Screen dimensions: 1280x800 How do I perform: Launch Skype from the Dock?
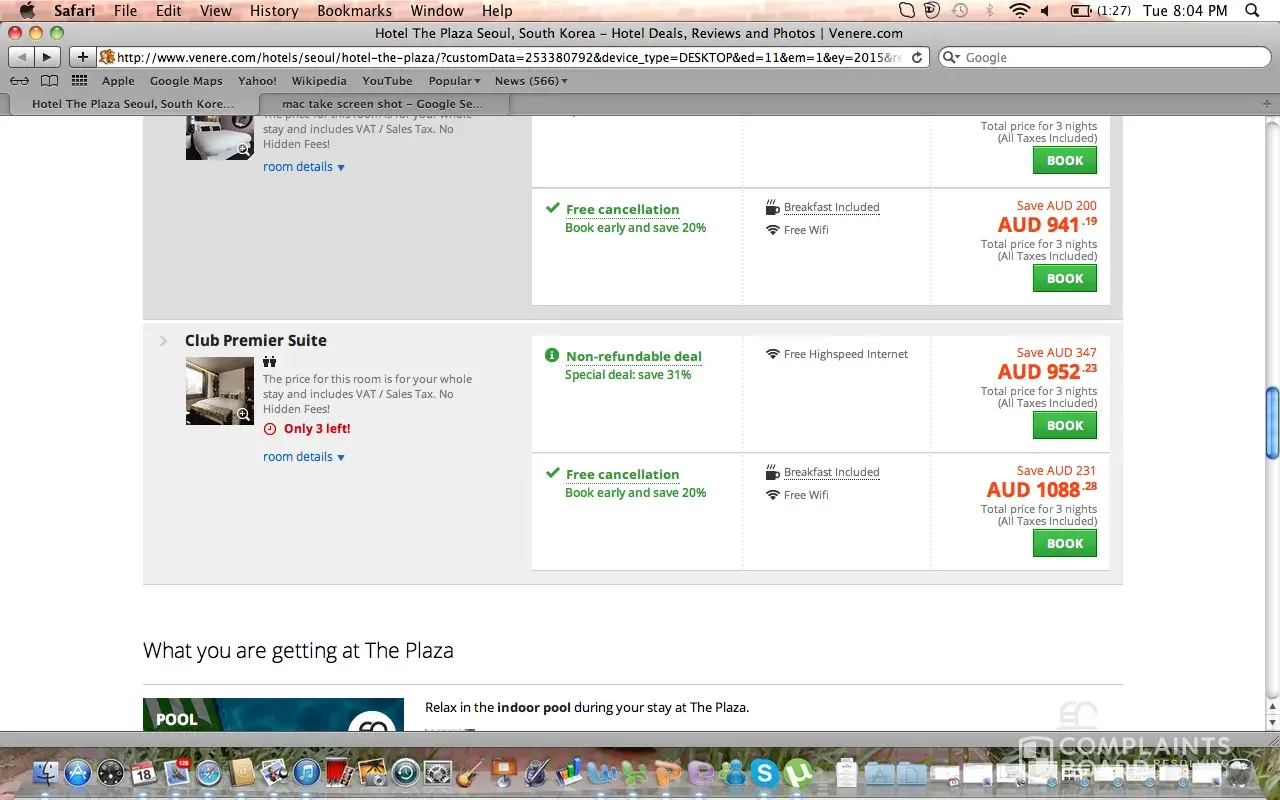pos(765,772)
